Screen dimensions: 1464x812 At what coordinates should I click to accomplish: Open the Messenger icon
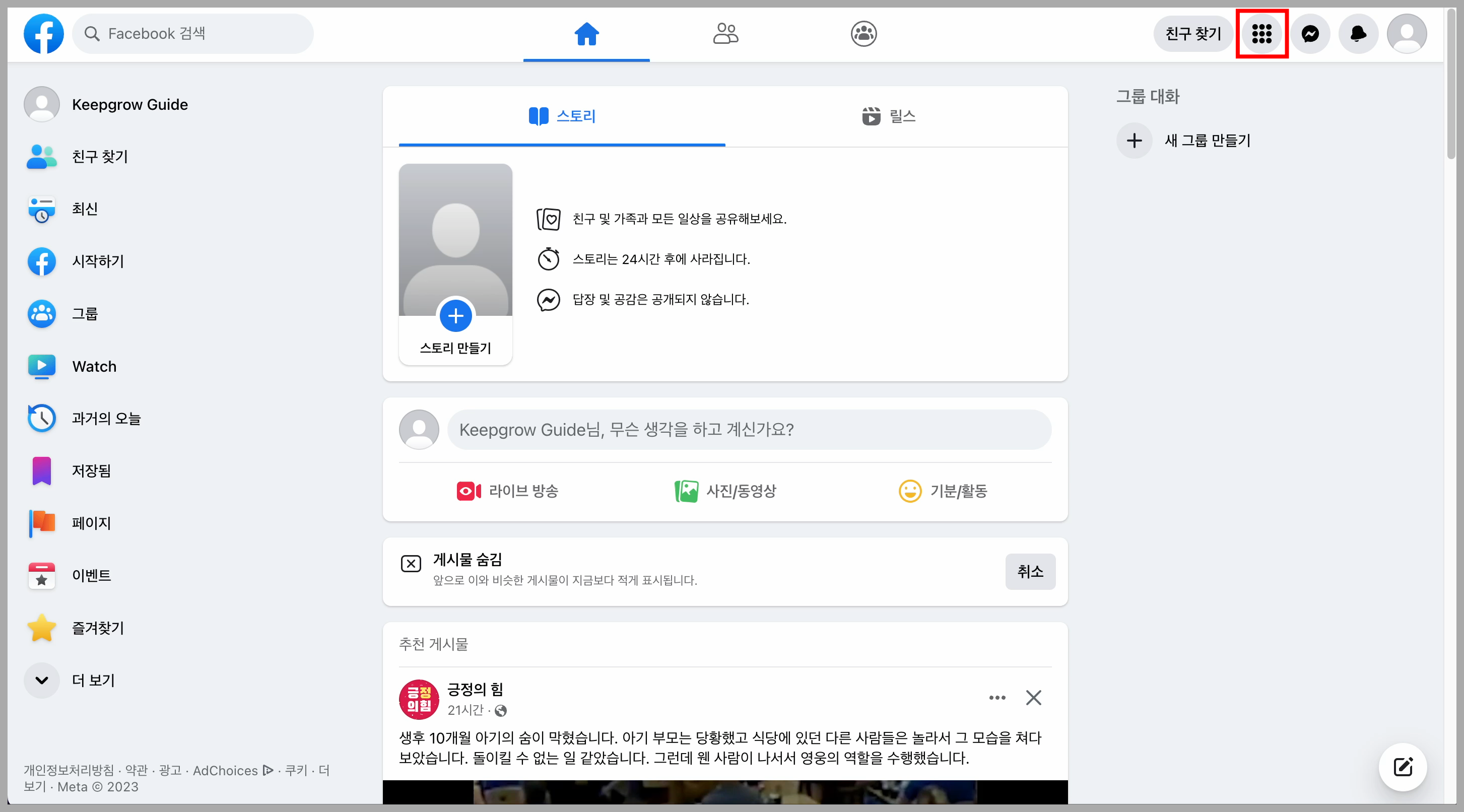point(1310,34)
